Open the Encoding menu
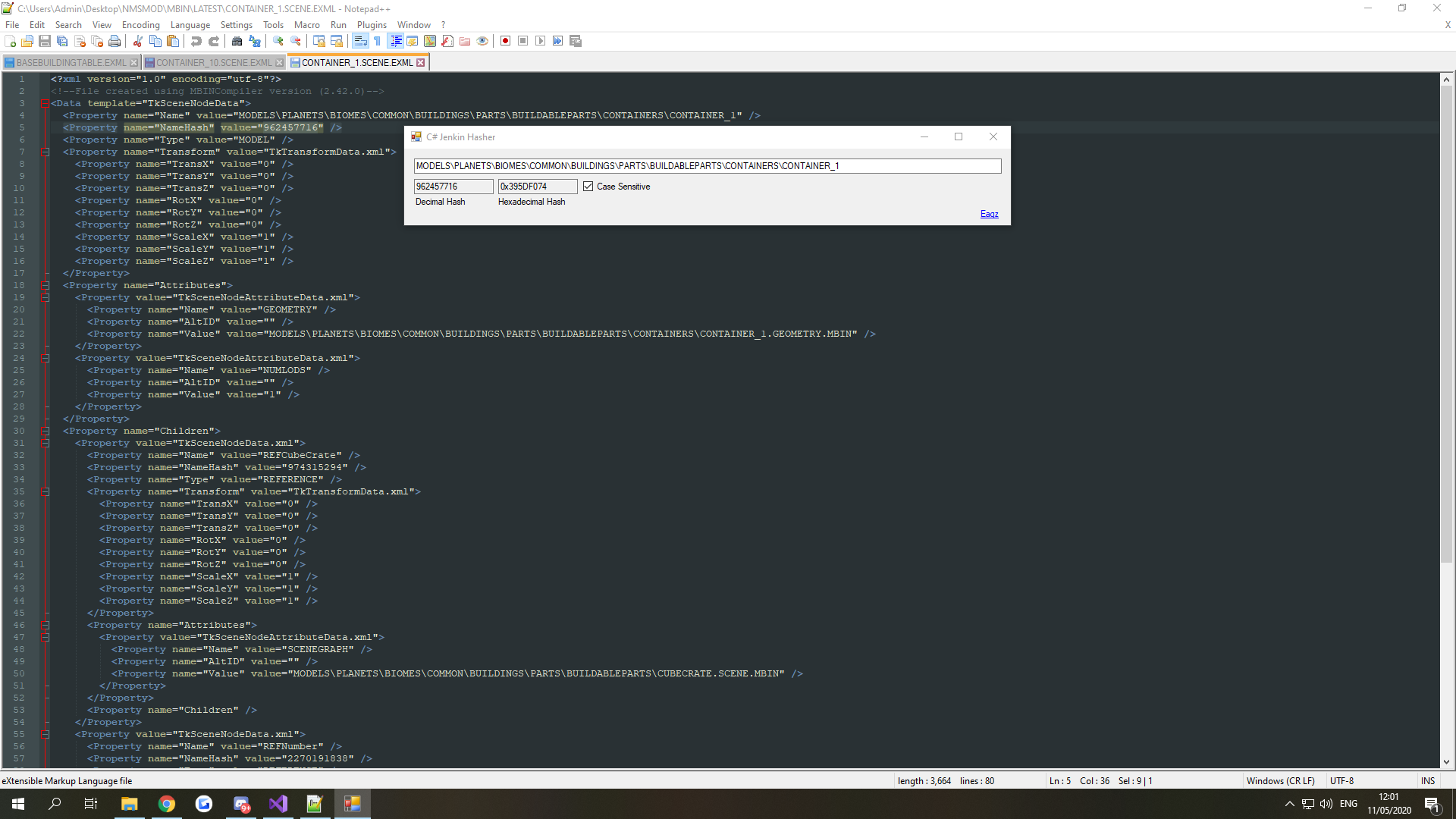1456x819 pixels. pos(141,25)
